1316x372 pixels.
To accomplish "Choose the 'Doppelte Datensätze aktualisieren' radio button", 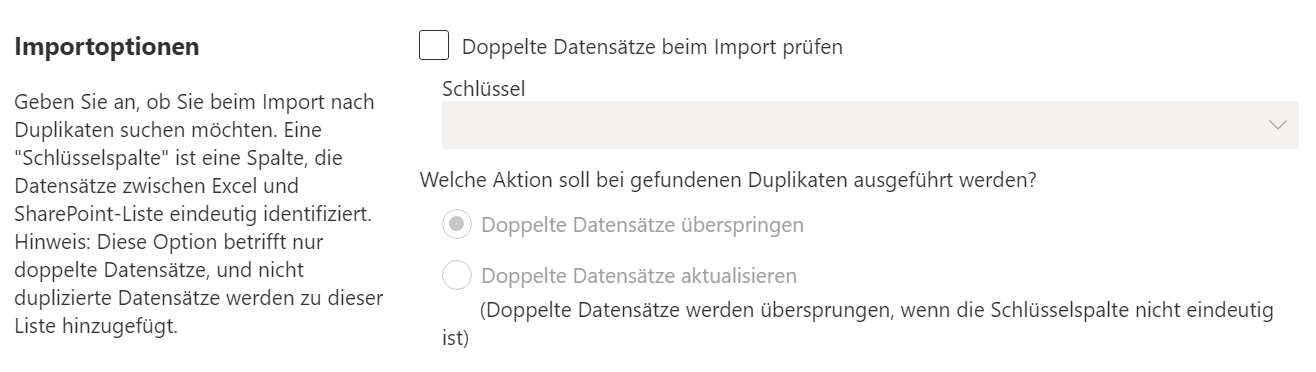I will (456, 275).
